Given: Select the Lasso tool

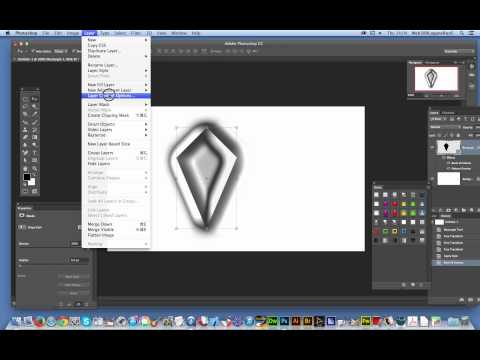Looking at the screenshot, I should point(26,107).
